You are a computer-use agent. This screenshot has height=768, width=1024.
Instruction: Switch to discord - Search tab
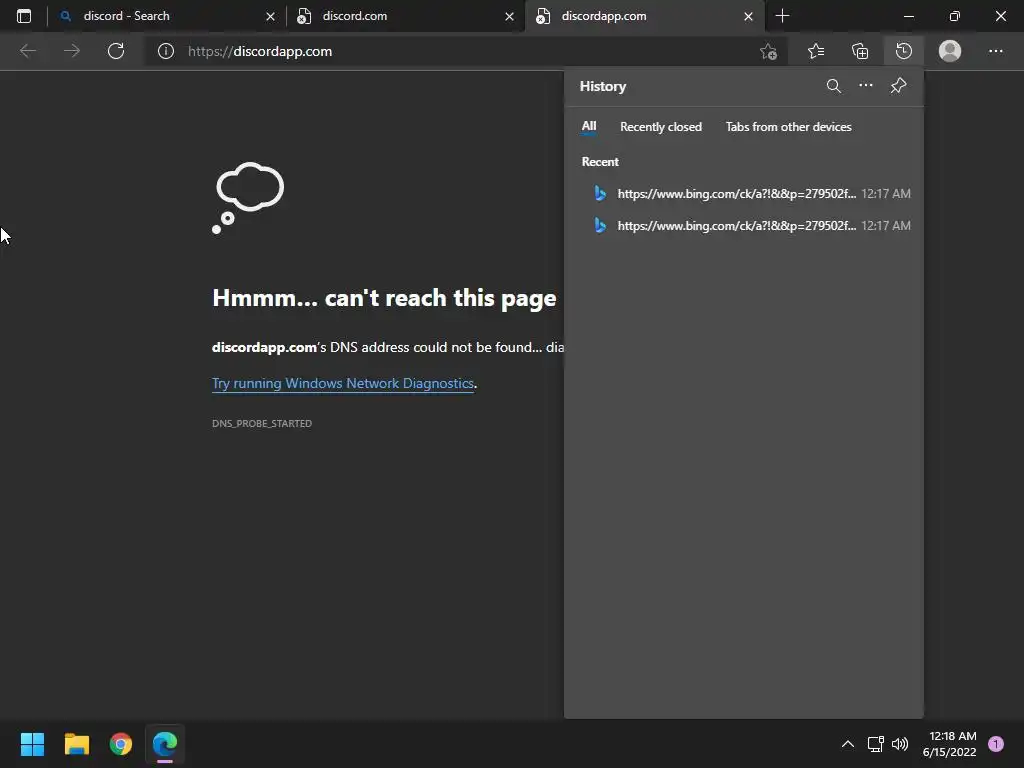click(167, 16)
